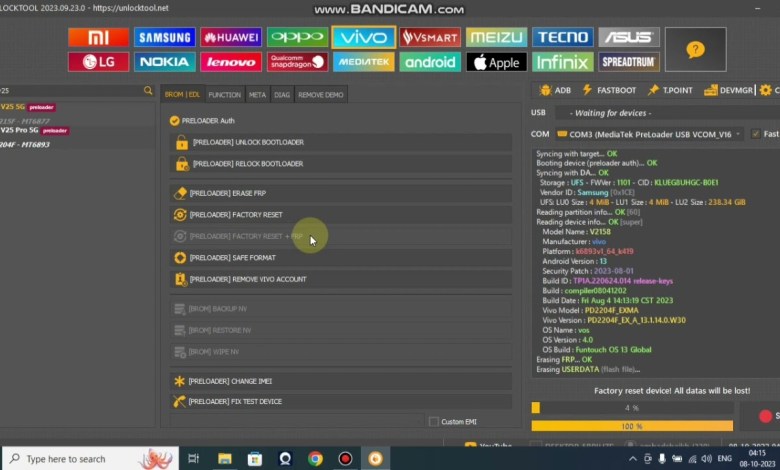Pick the Qualcomm Snapdragon tile
Image resolution: width=780 pixels, height=470 pixels.
point(297,62)
